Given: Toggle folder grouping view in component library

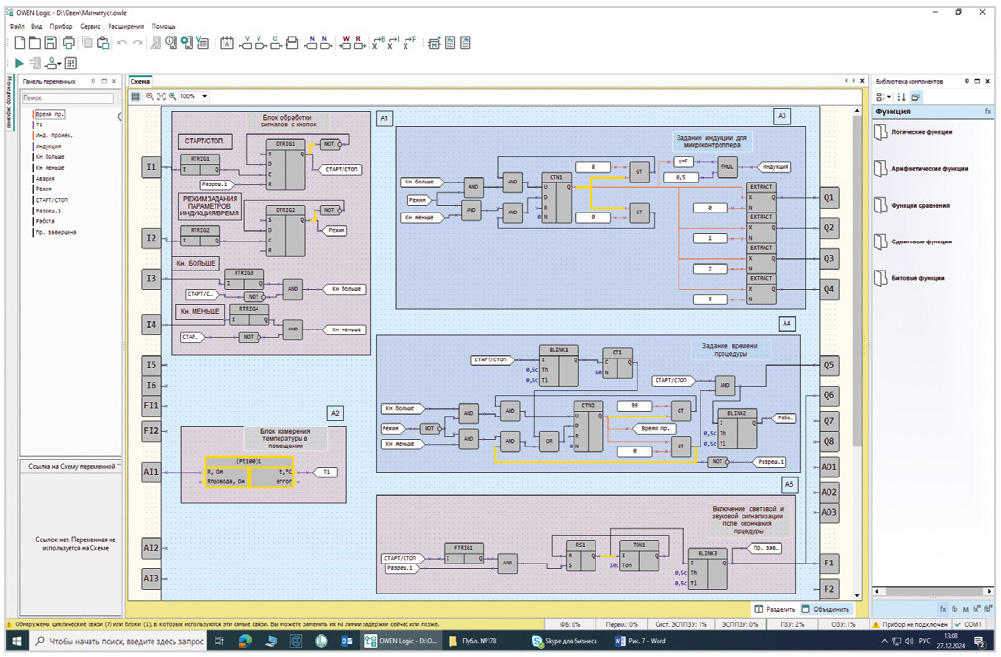Looking at the screenshot, I should click(x=916, y=97).
